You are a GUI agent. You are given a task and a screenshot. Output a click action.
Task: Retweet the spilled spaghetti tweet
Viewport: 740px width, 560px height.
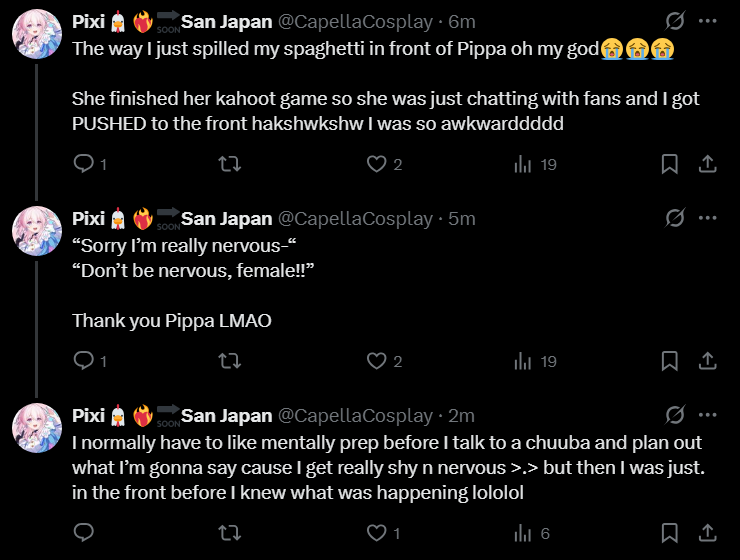pos(230,164)
